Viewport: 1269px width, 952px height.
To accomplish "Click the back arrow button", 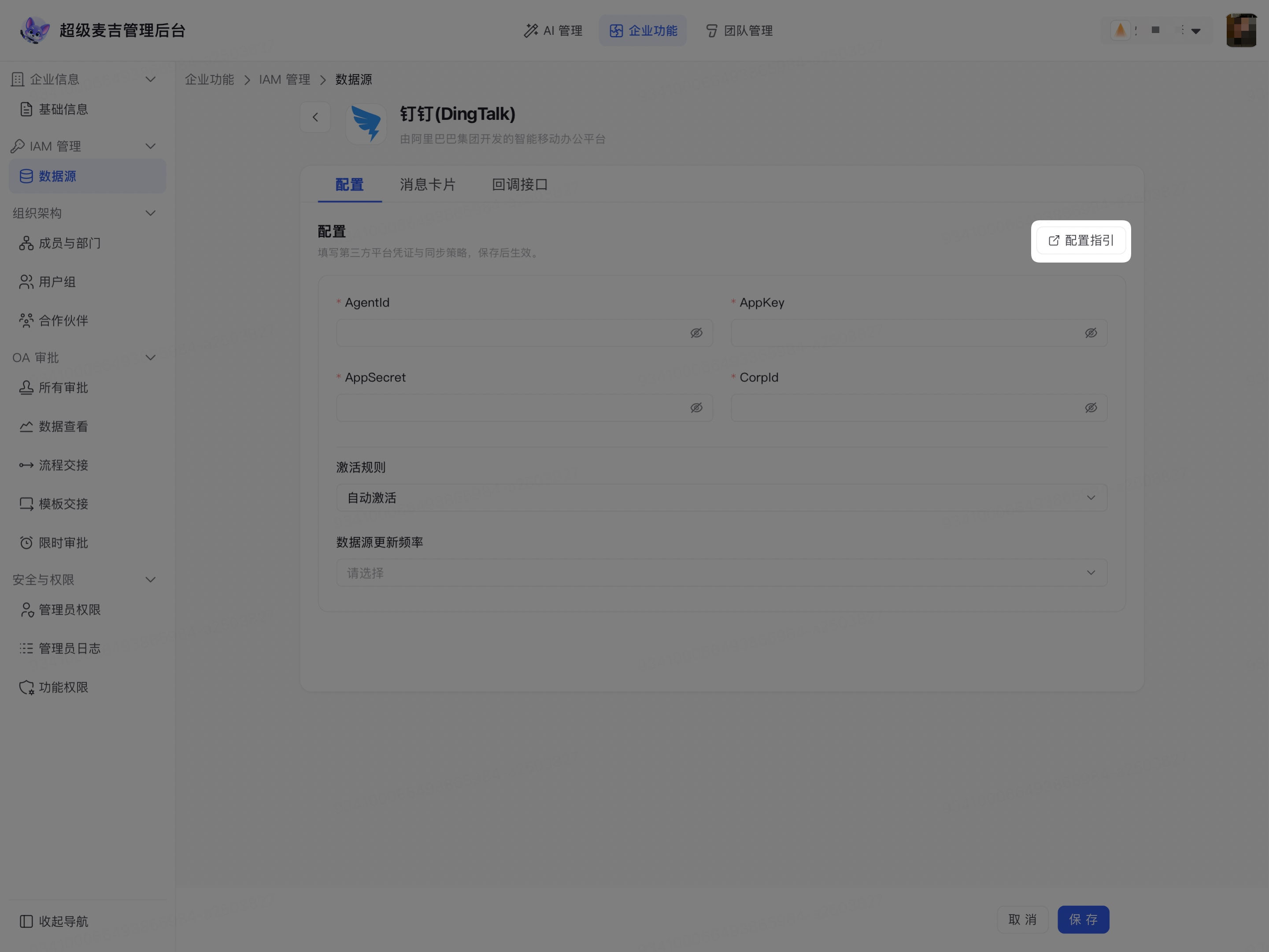I will [315, 117].
